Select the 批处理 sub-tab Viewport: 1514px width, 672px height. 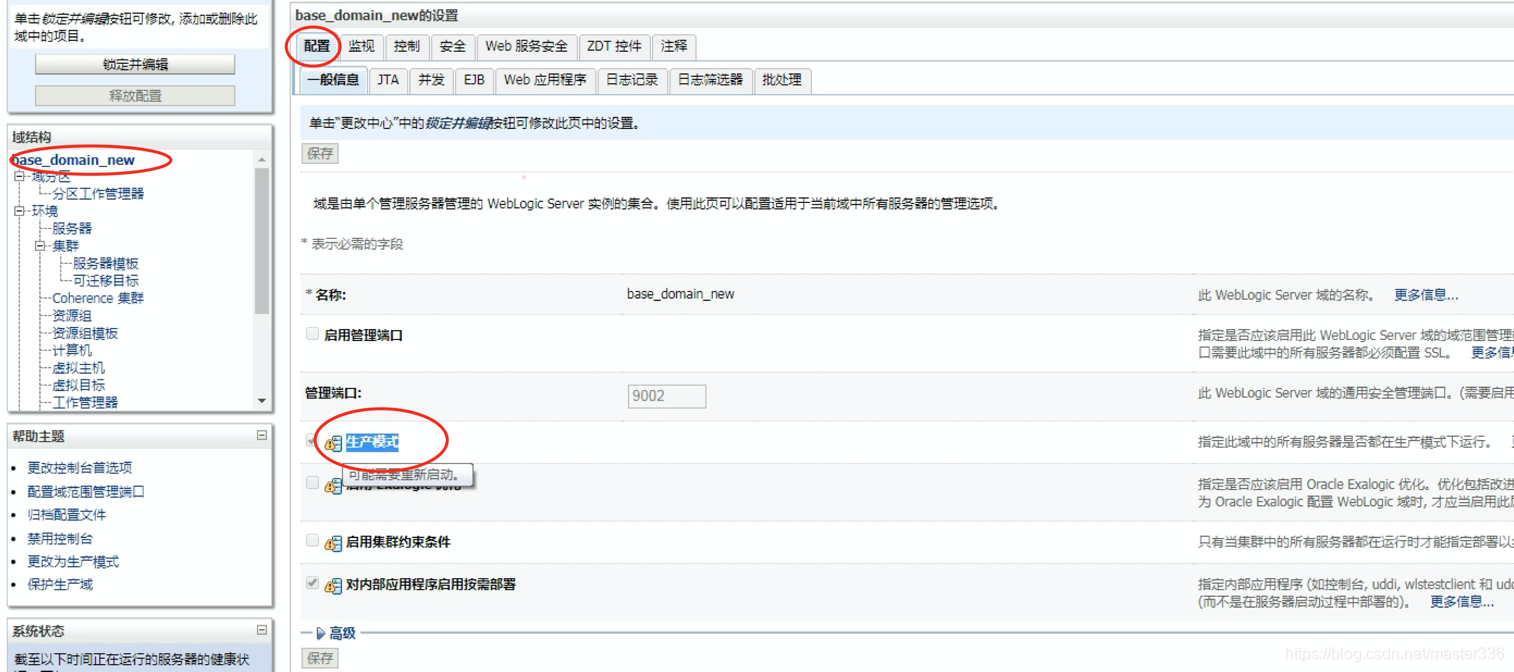coord(782,80)
